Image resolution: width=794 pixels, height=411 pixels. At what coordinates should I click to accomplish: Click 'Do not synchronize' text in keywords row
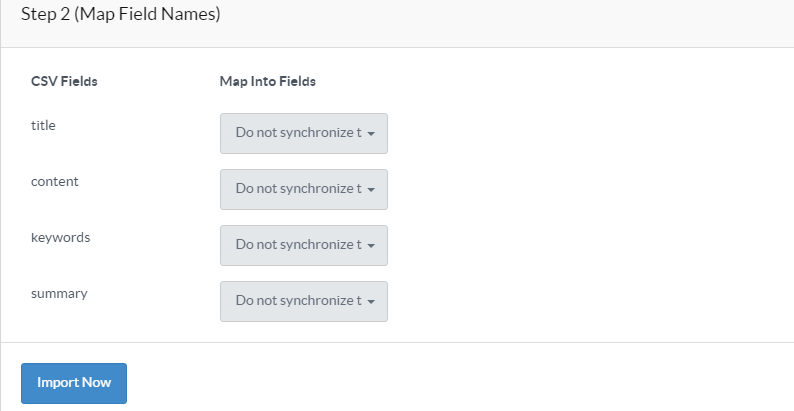coord(298,245)
